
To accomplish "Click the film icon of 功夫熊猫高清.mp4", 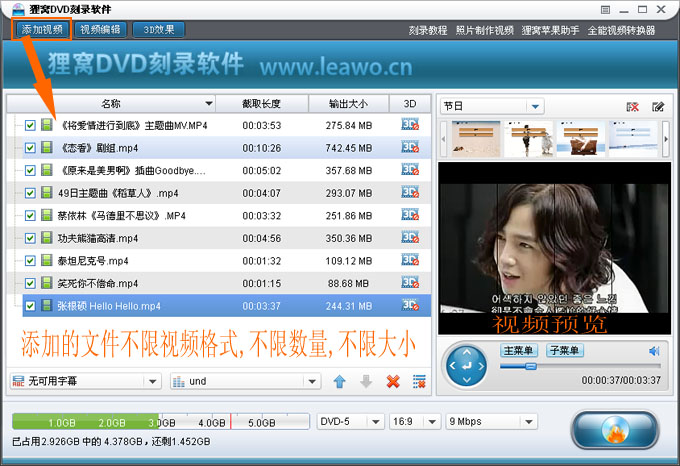I will pyautogui.click(x=47, y=237).
